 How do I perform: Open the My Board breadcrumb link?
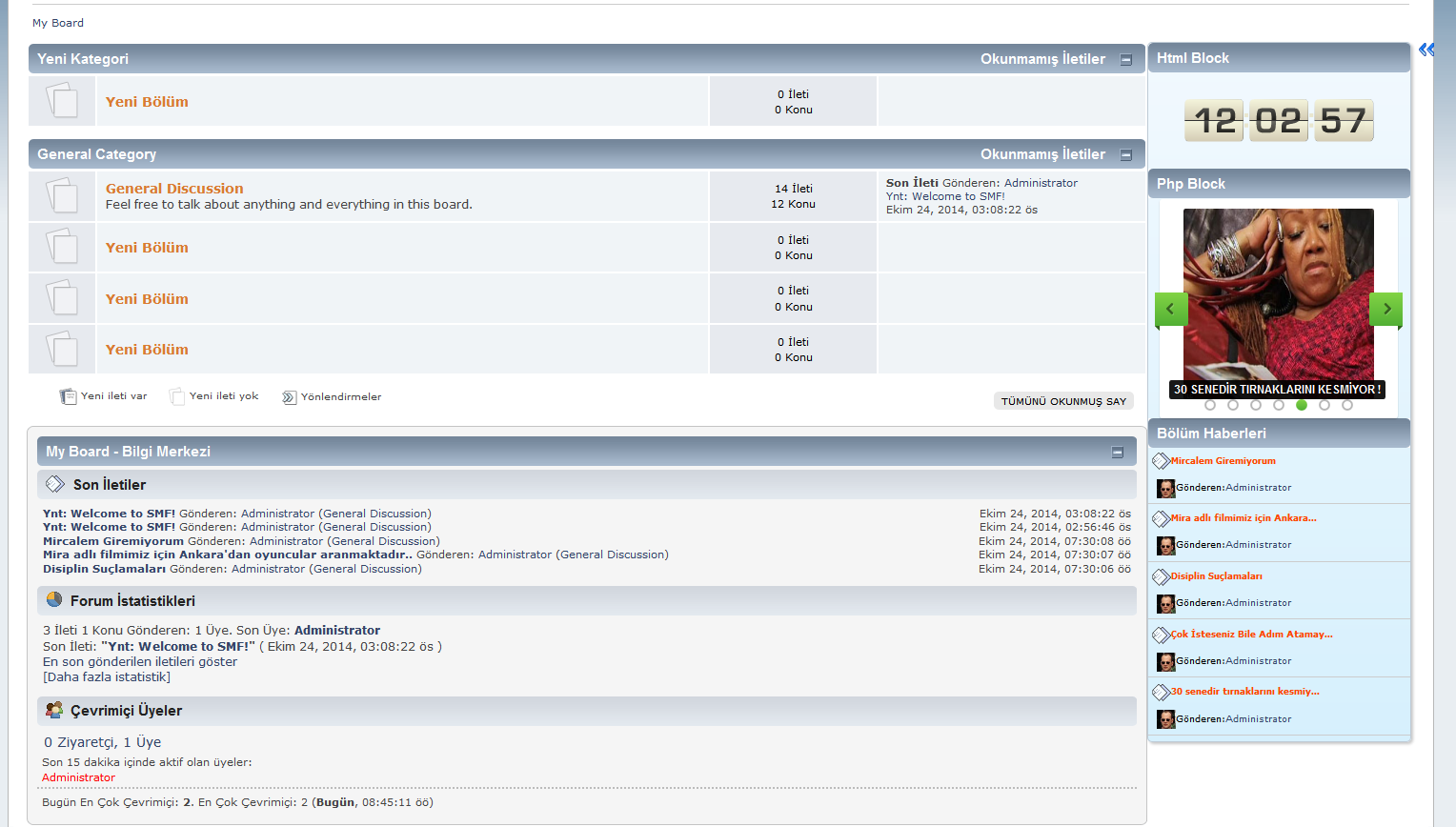click(x=58, y=23)
